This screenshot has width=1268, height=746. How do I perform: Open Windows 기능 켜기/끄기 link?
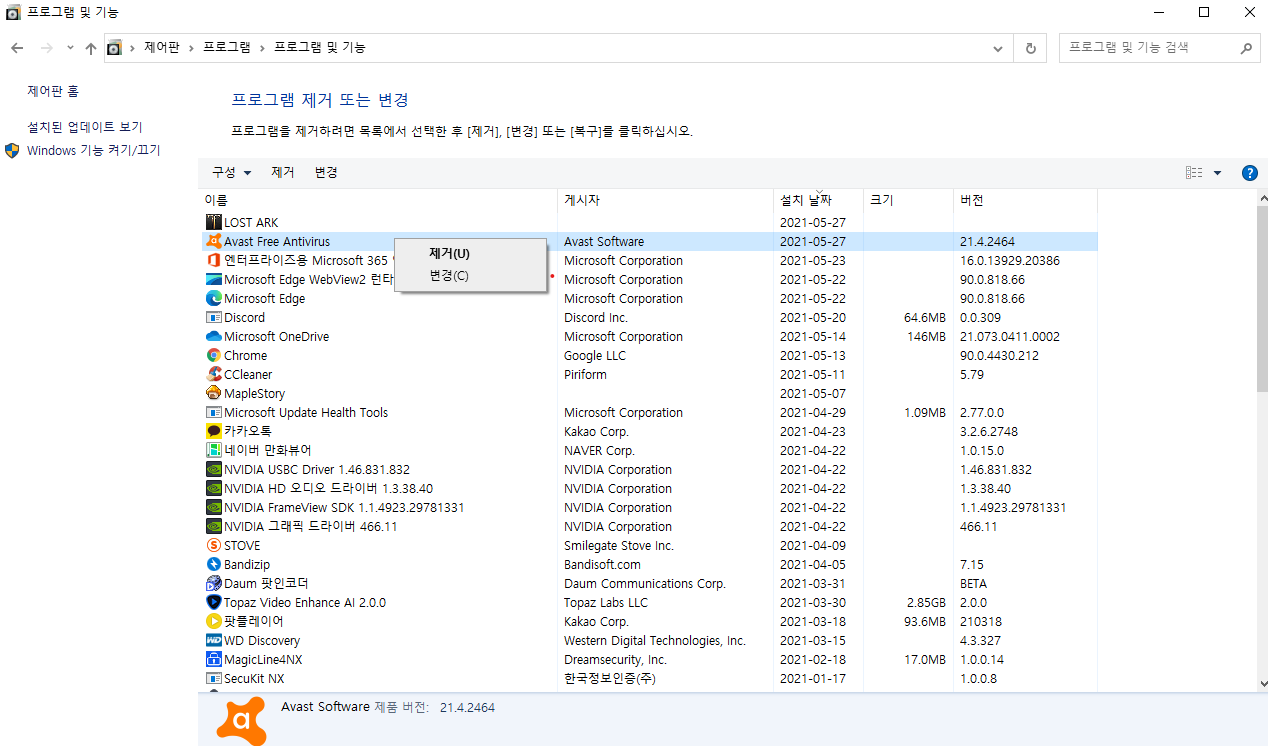point(94,151)
